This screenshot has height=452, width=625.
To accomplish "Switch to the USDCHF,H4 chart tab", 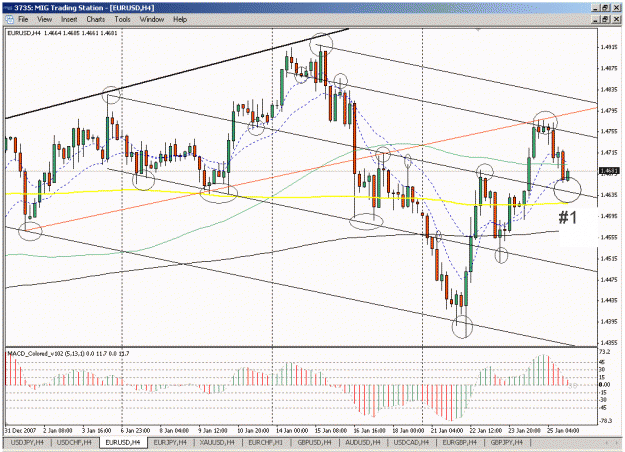I will pos(74,442).
